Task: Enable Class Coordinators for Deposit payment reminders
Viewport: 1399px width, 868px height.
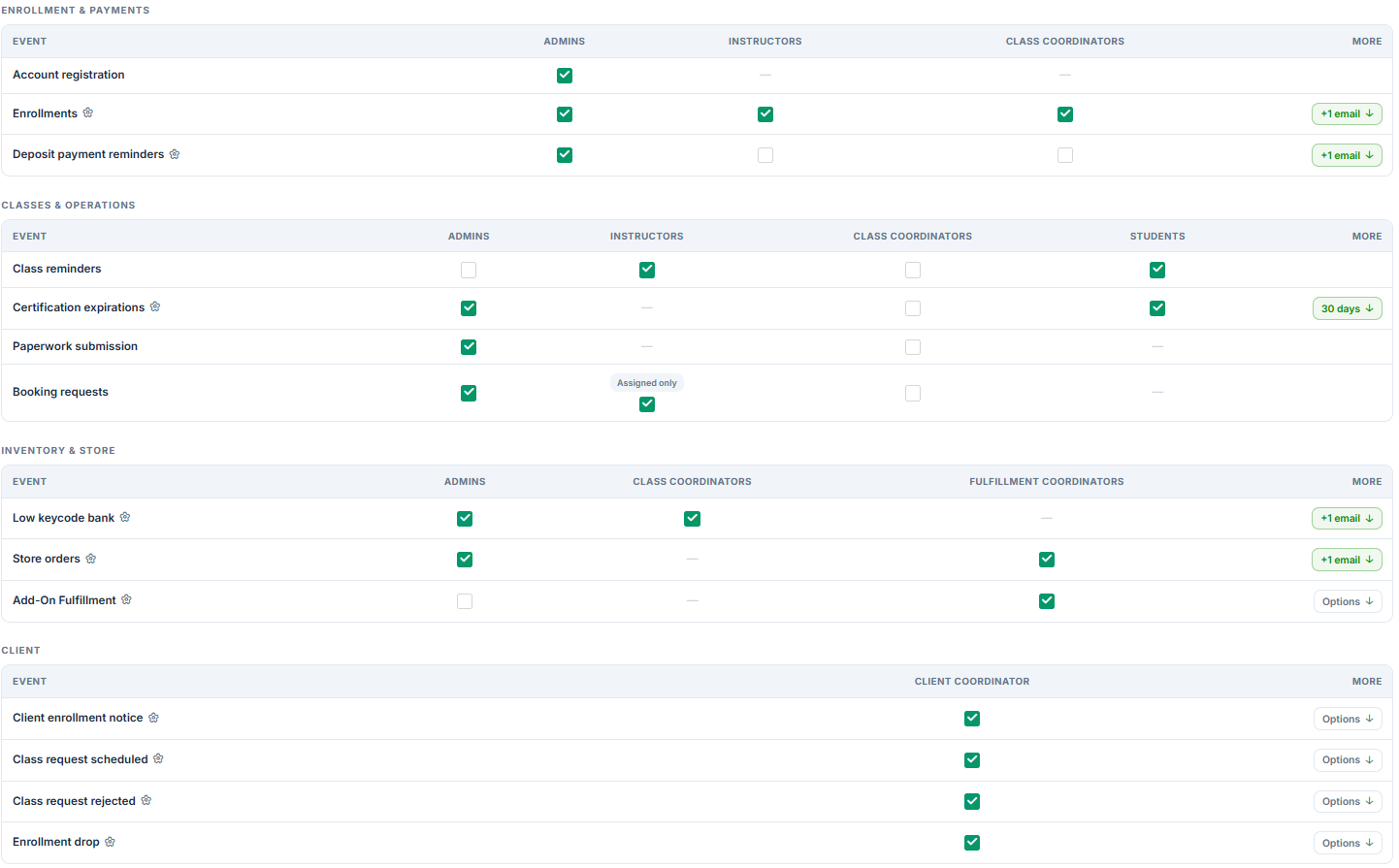Action: [1065, 155]
